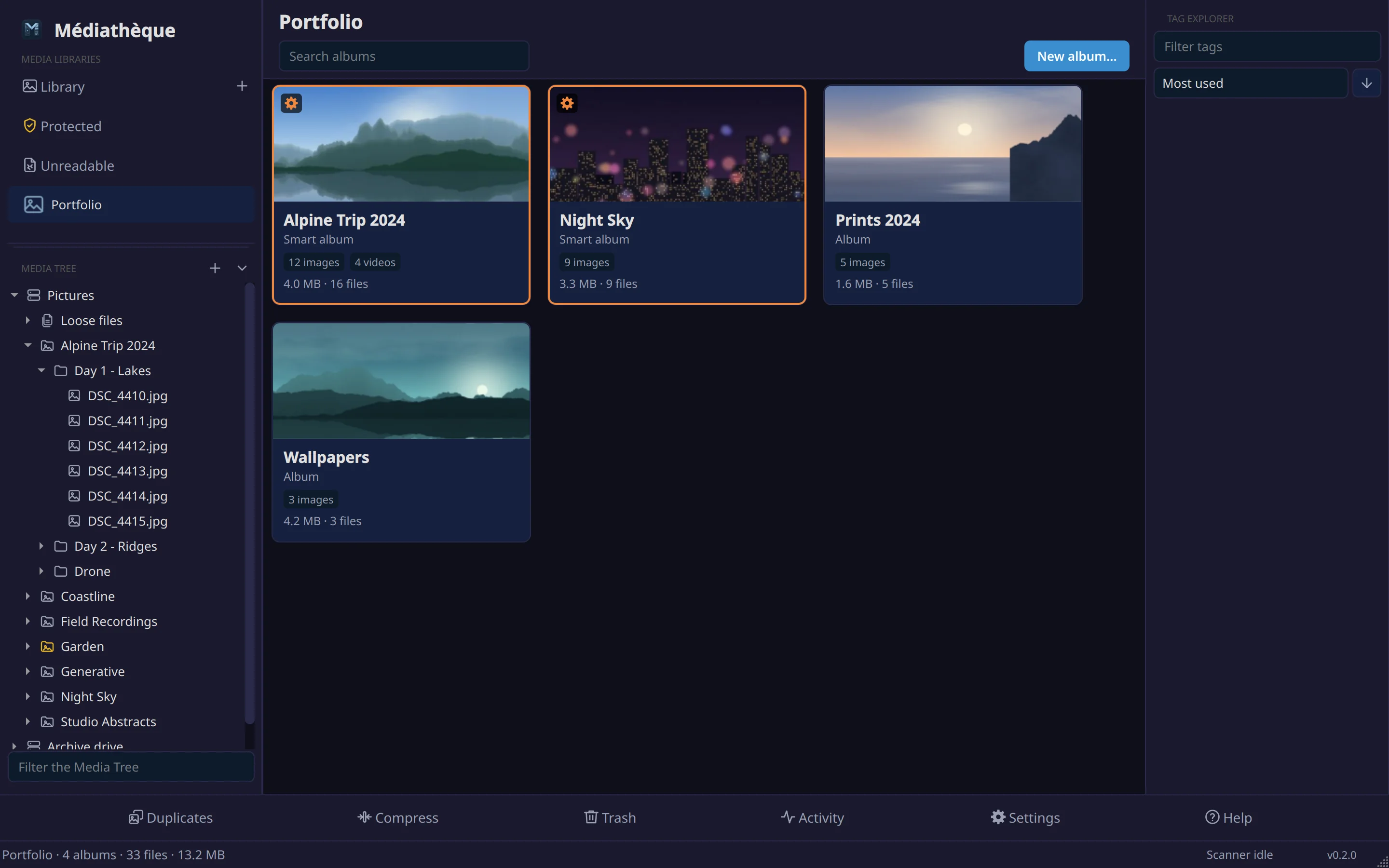The height and width of the screenshot is (868, 1389).
Task: Click the Médiathèque app logo icon
Action: [x=31, y=29]
